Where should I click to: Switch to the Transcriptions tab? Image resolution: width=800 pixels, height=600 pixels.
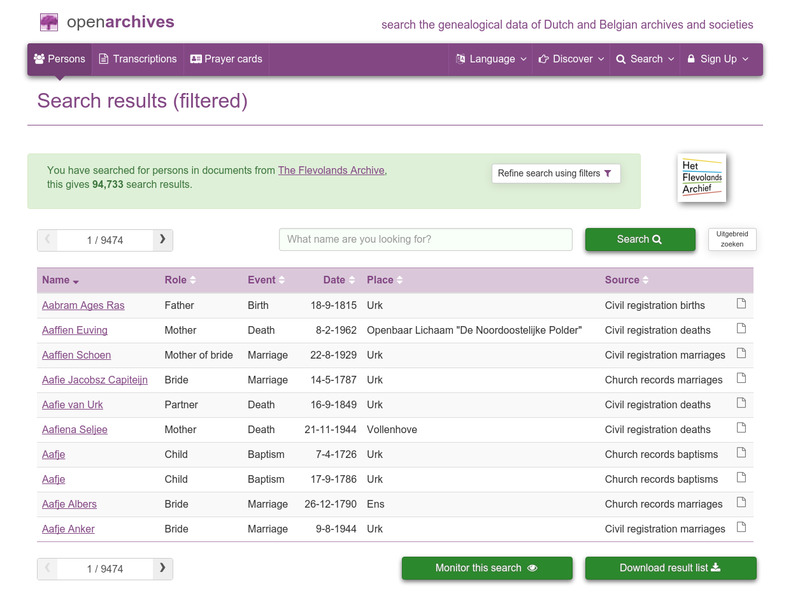(137, 58)
